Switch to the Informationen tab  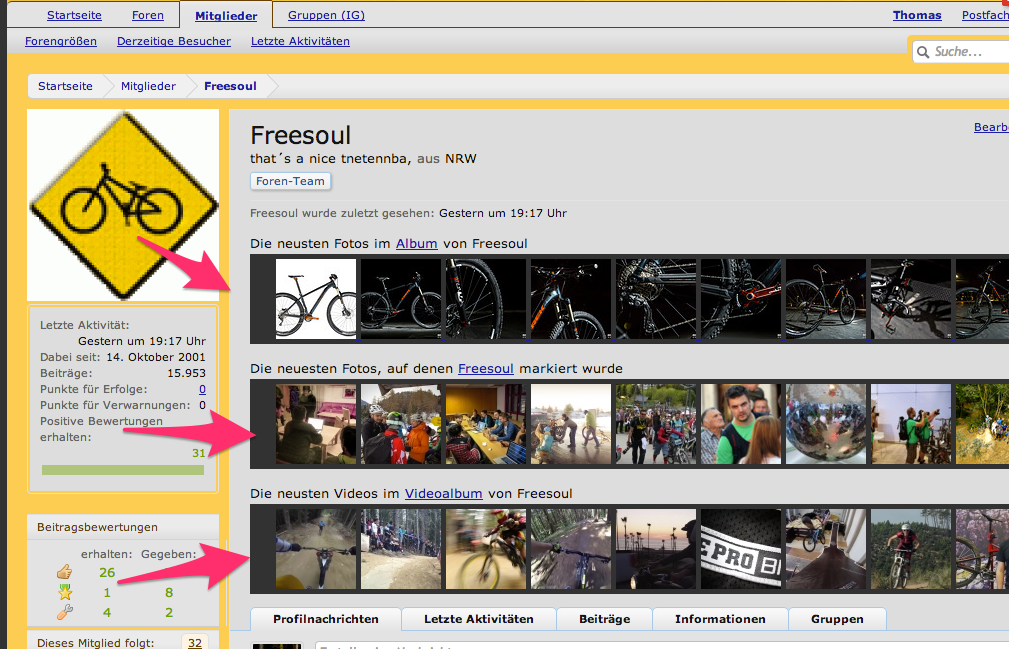point(720,619)
